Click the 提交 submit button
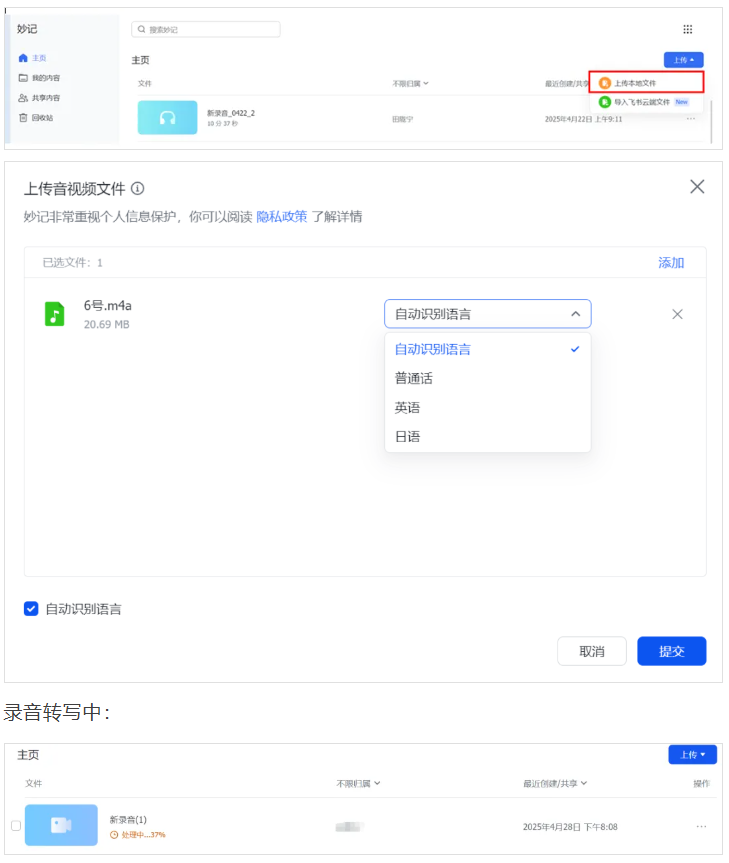The height and width of the screenshot is (863, 729). pyautogui.click(x=671, y=651)
